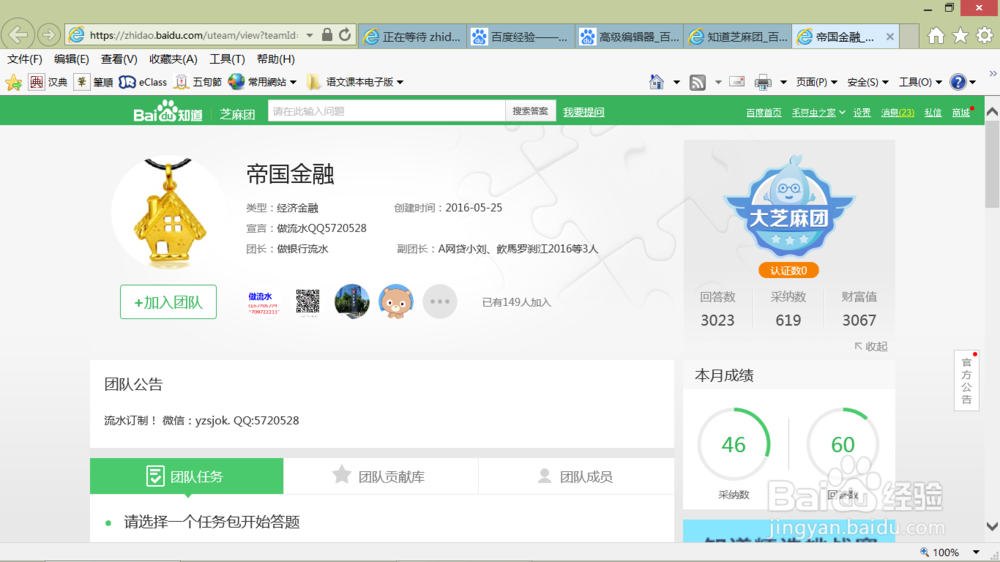Open the 工具(O) dropdown

920,82
